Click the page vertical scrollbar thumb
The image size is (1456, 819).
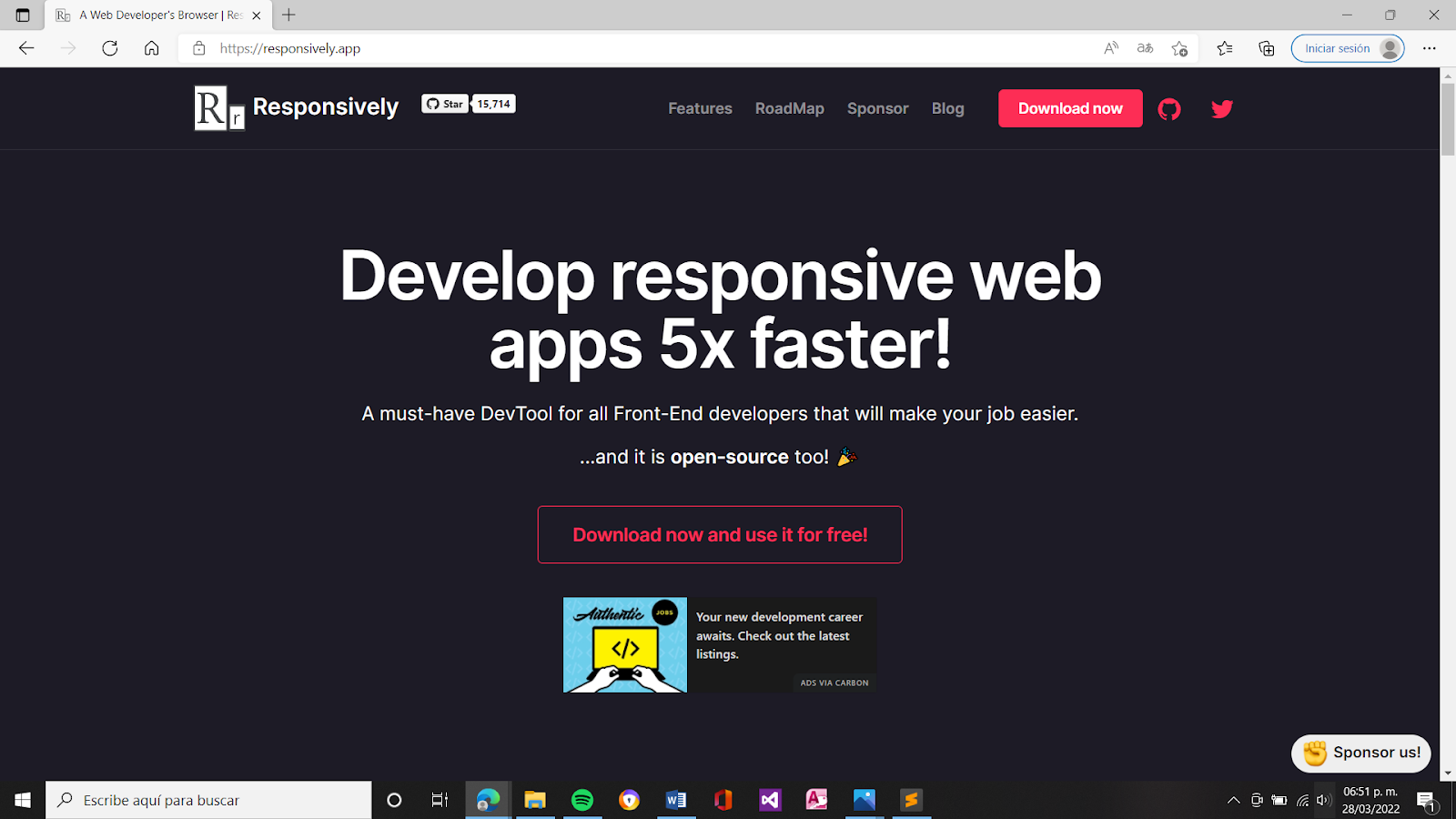(1448, 118)
